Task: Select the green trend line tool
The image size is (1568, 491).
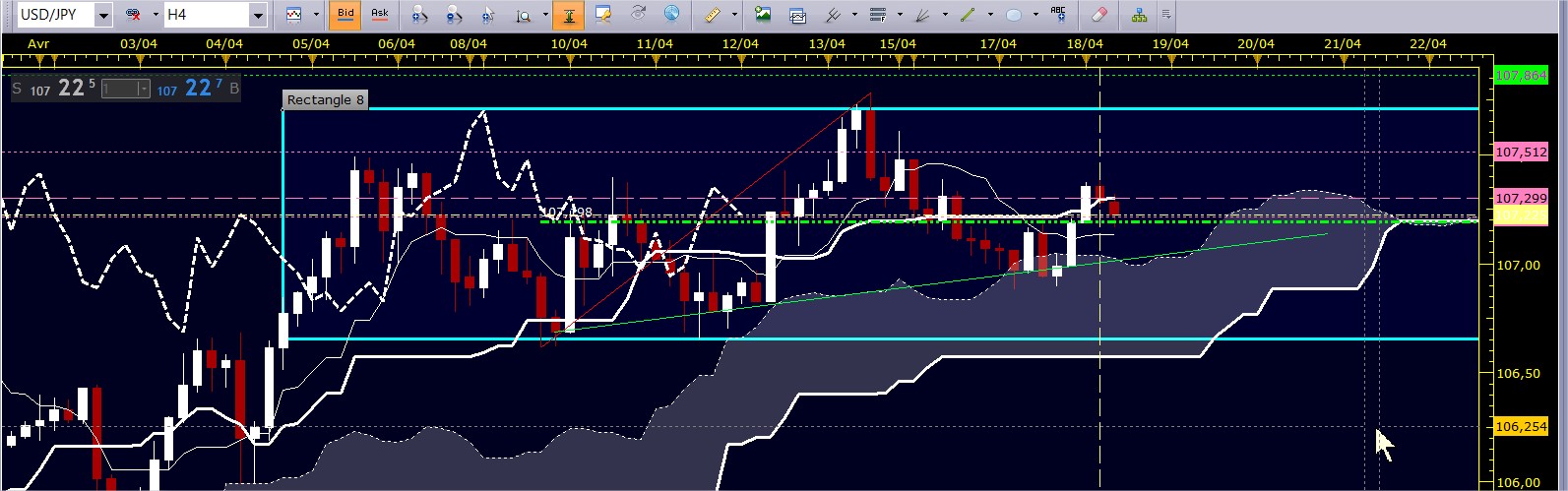Action: point(969,15)
